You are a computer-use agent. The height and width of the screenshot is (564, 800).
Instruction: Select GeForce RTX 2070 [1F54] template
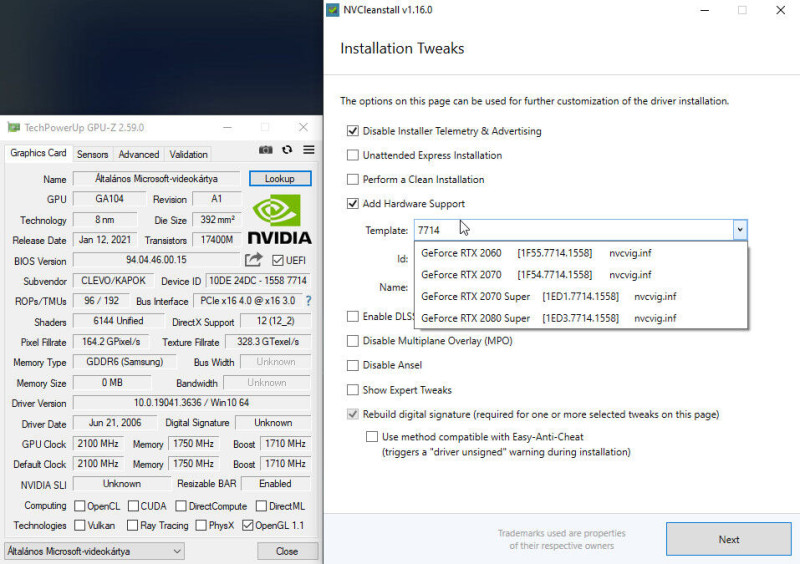pyautogui.click(x=581, y=275)
